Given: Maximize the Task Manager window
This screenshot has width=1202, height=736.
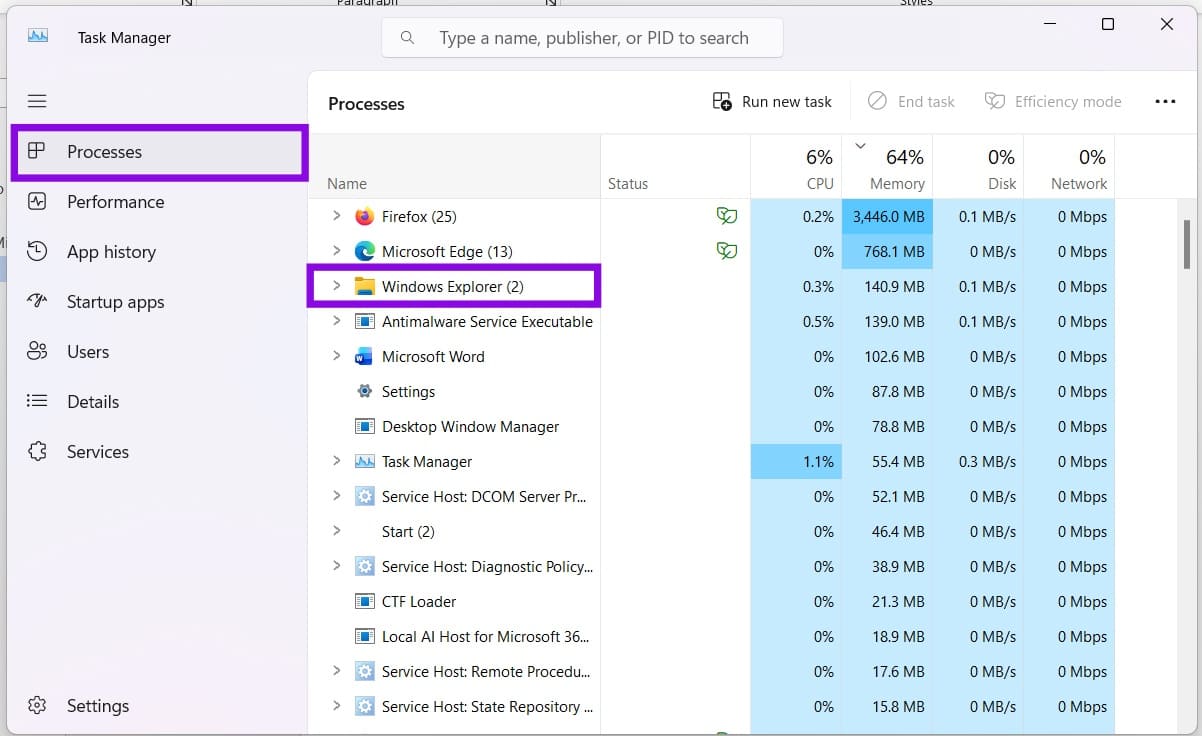Looking at the screenshot, I should click(x=1108, y=24).
